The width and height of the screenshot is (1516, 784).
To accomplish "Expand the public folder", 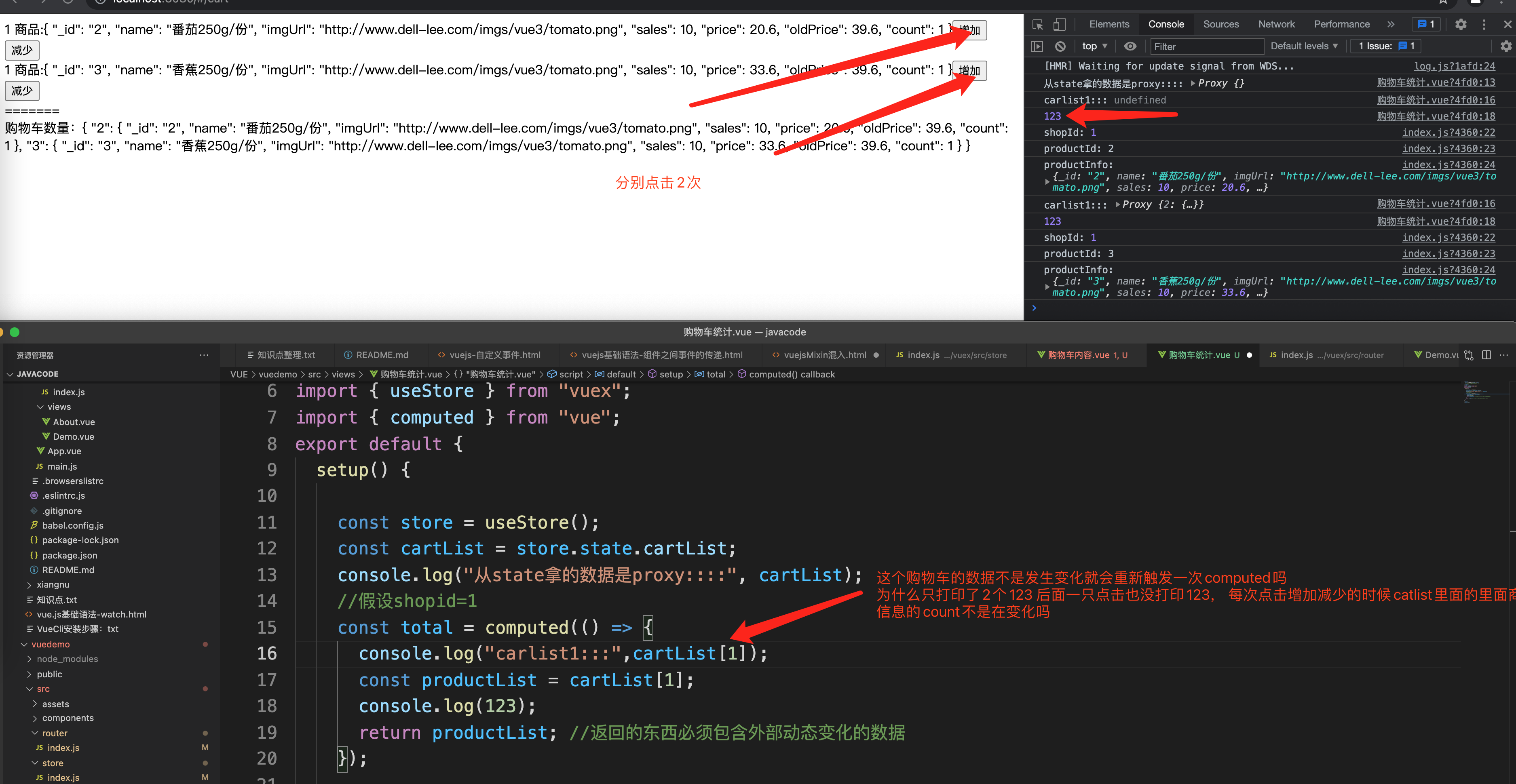I will (49, 674).
